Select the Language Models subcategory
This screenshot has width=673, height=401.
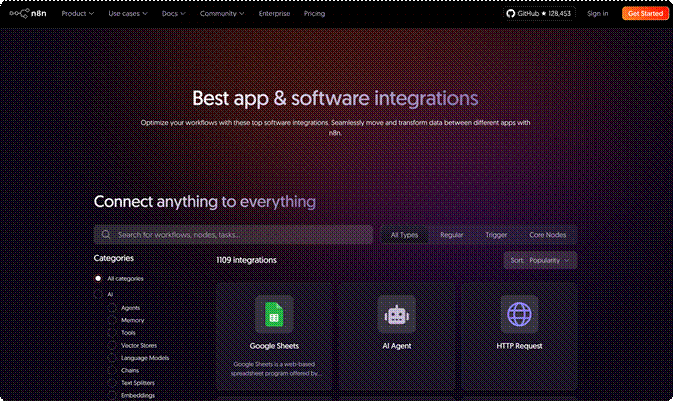(x=112, y=357)
